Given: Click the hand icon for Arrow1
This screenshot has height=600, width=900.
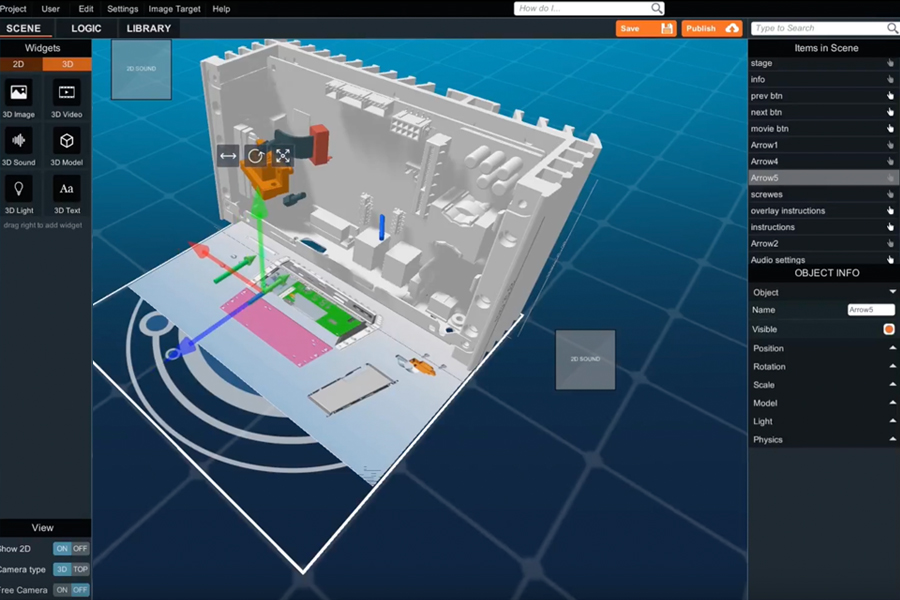Looking at the screenshot, I should [x=890, y=145].
